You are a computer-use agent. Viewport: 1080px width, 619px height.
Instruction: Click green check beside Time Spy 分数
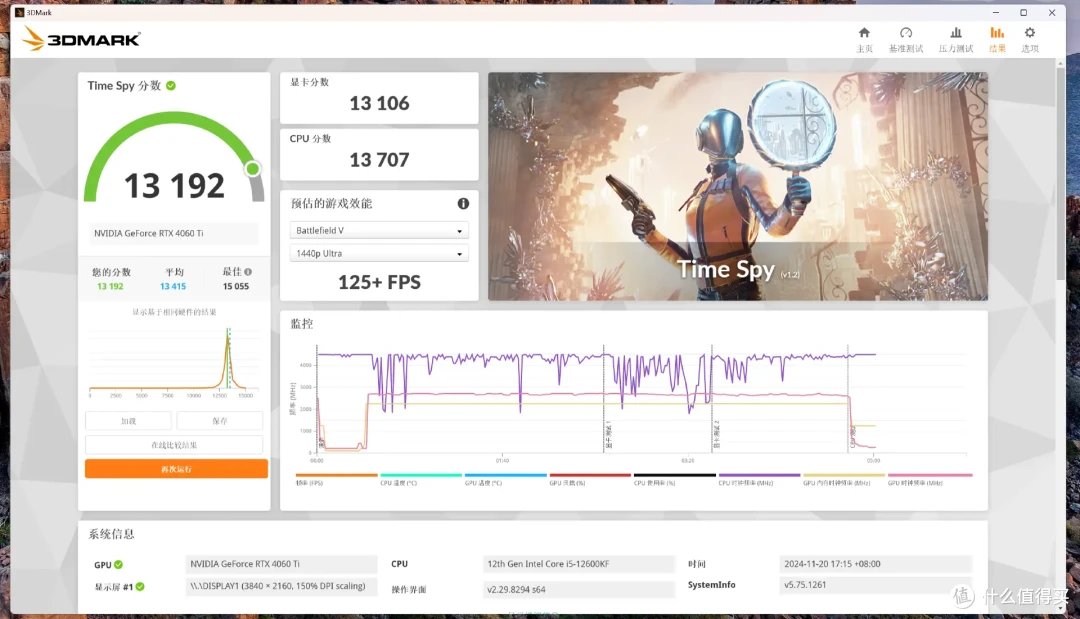pos(171,85)
